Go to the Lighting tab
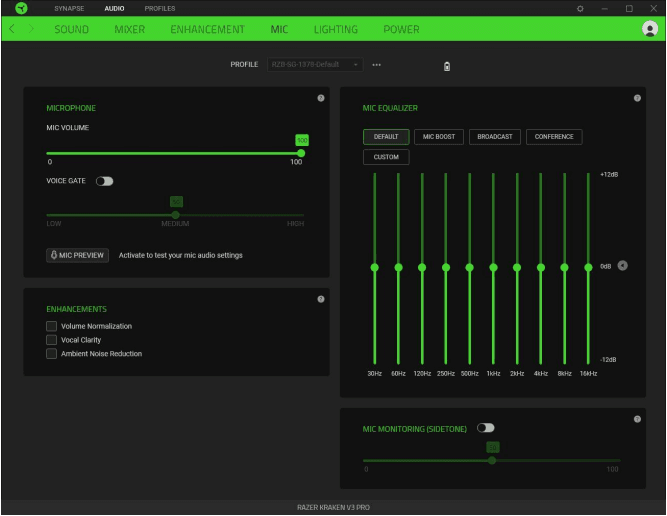Image resolution: width=667 pixels, height=516 pixels. [x=335, y=30]
